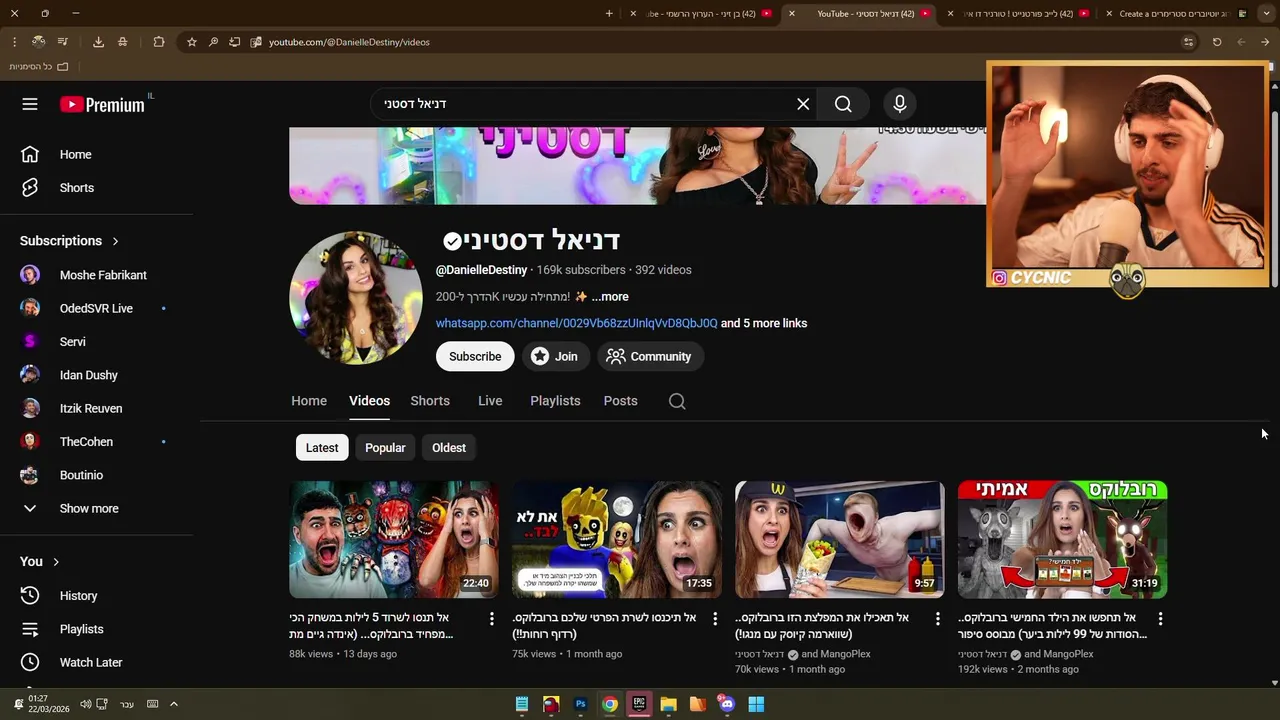1280x720 pixels.
Task: Click the browser address bar URL
Action: coord(349,42)
